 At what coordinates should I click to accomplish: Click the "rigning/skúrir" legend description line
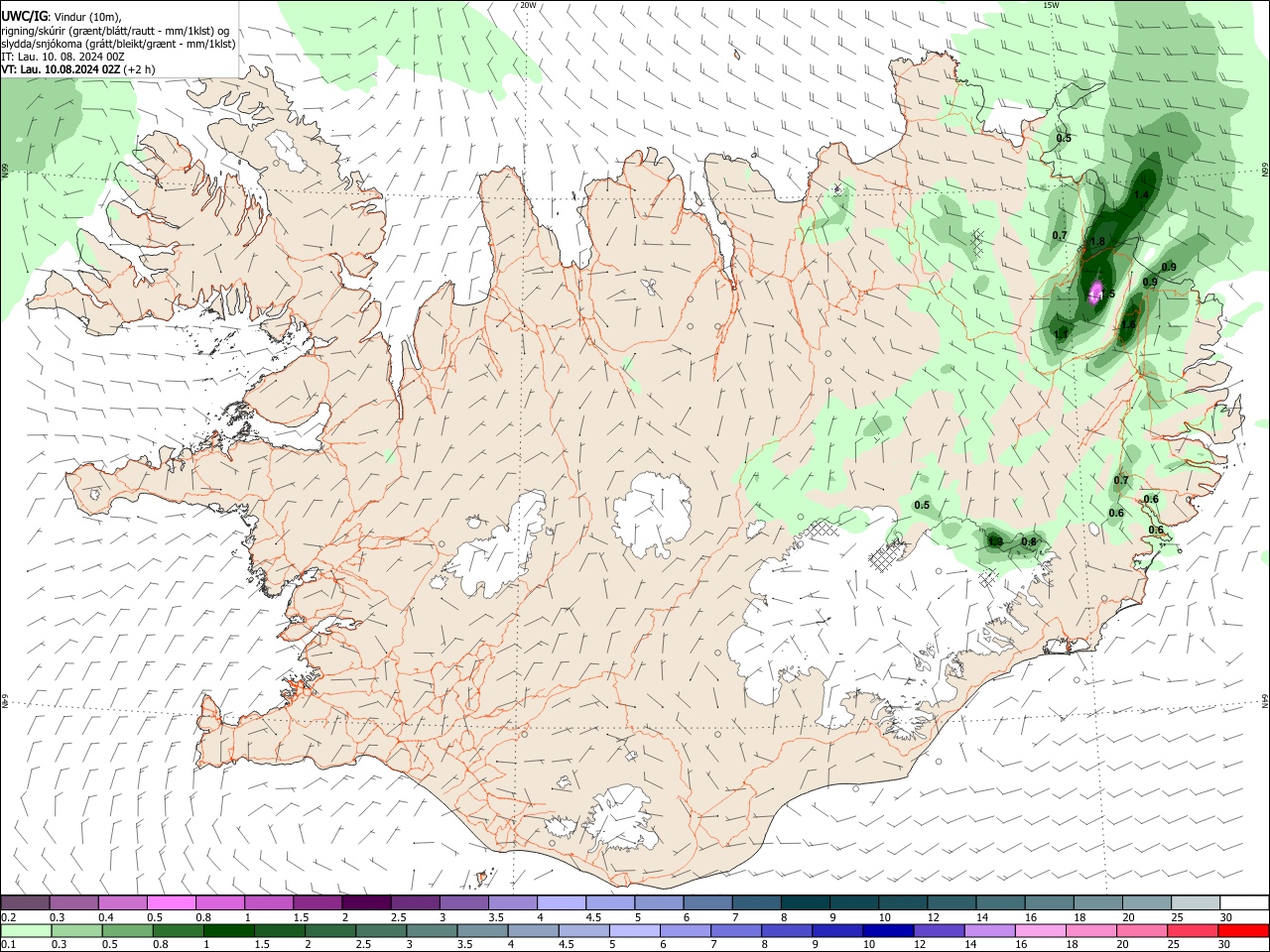click(x=115, y=30)
